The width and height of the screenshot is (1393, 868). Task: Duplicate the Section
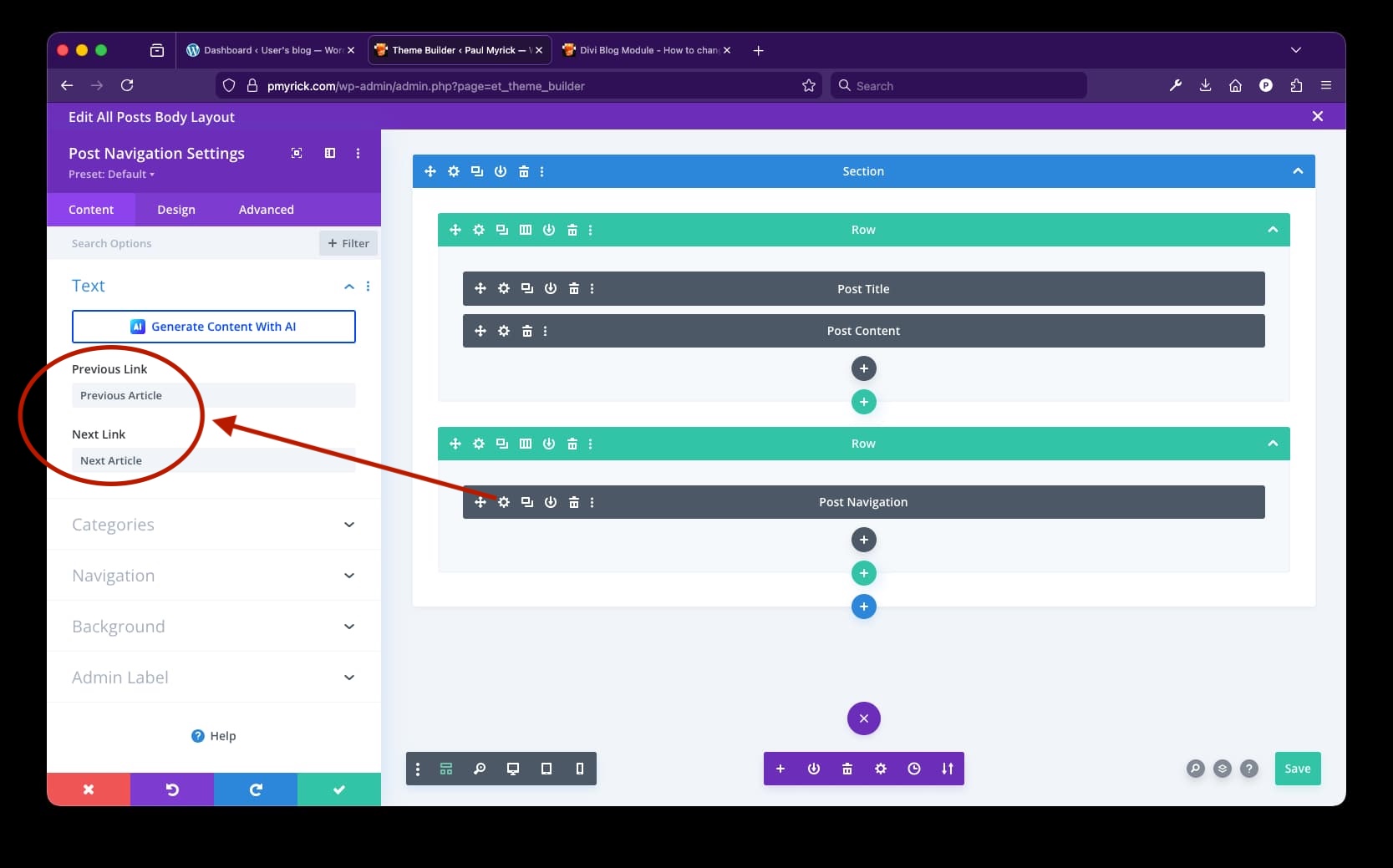pyautogui.click(x=477, y=171)
